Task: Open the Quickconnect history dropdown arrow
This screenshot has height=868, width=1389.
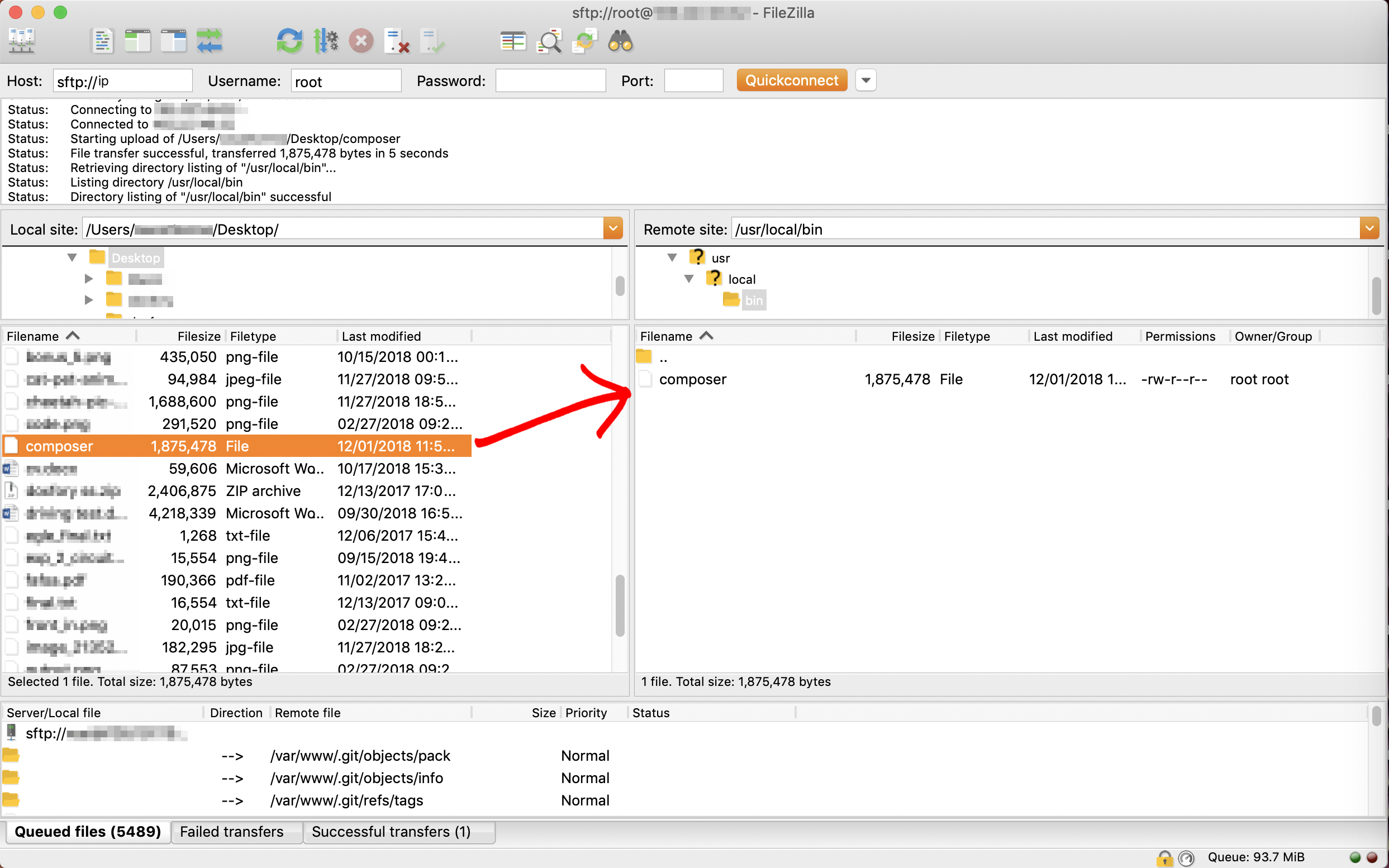Action: coord(866,80)
